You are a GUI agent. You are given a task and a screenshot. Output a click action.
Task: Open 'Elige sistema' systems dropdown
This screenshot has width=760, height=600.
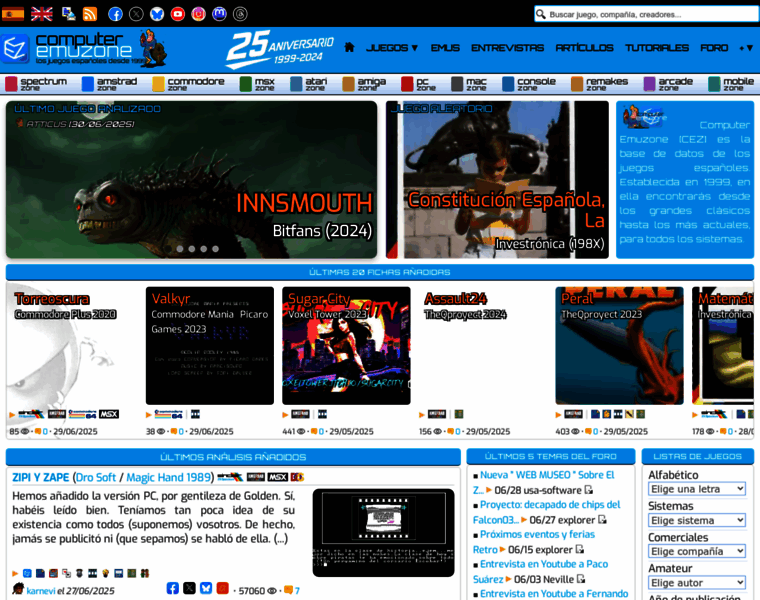[x=697, y=521]
